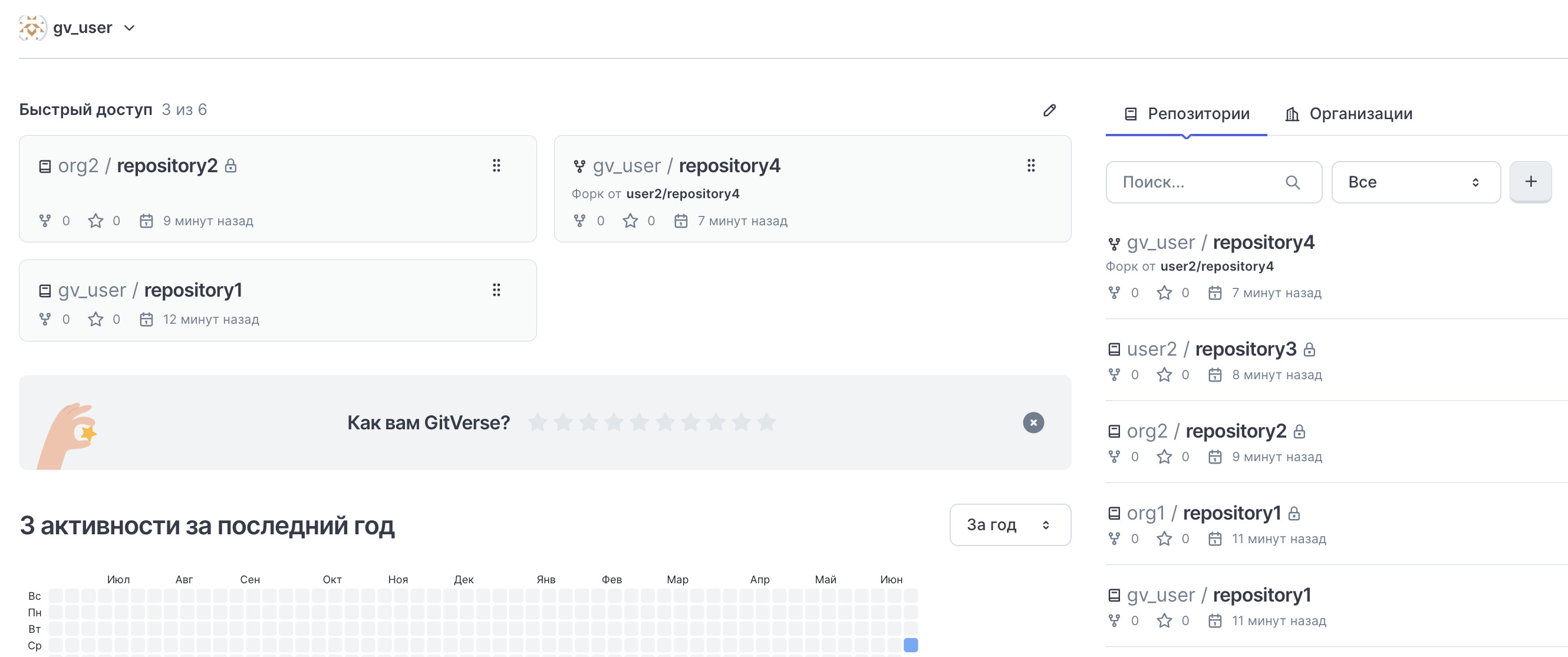Focus the repository search field
This screenshot has height=657, width=1568.
[x=1213, y=182]
